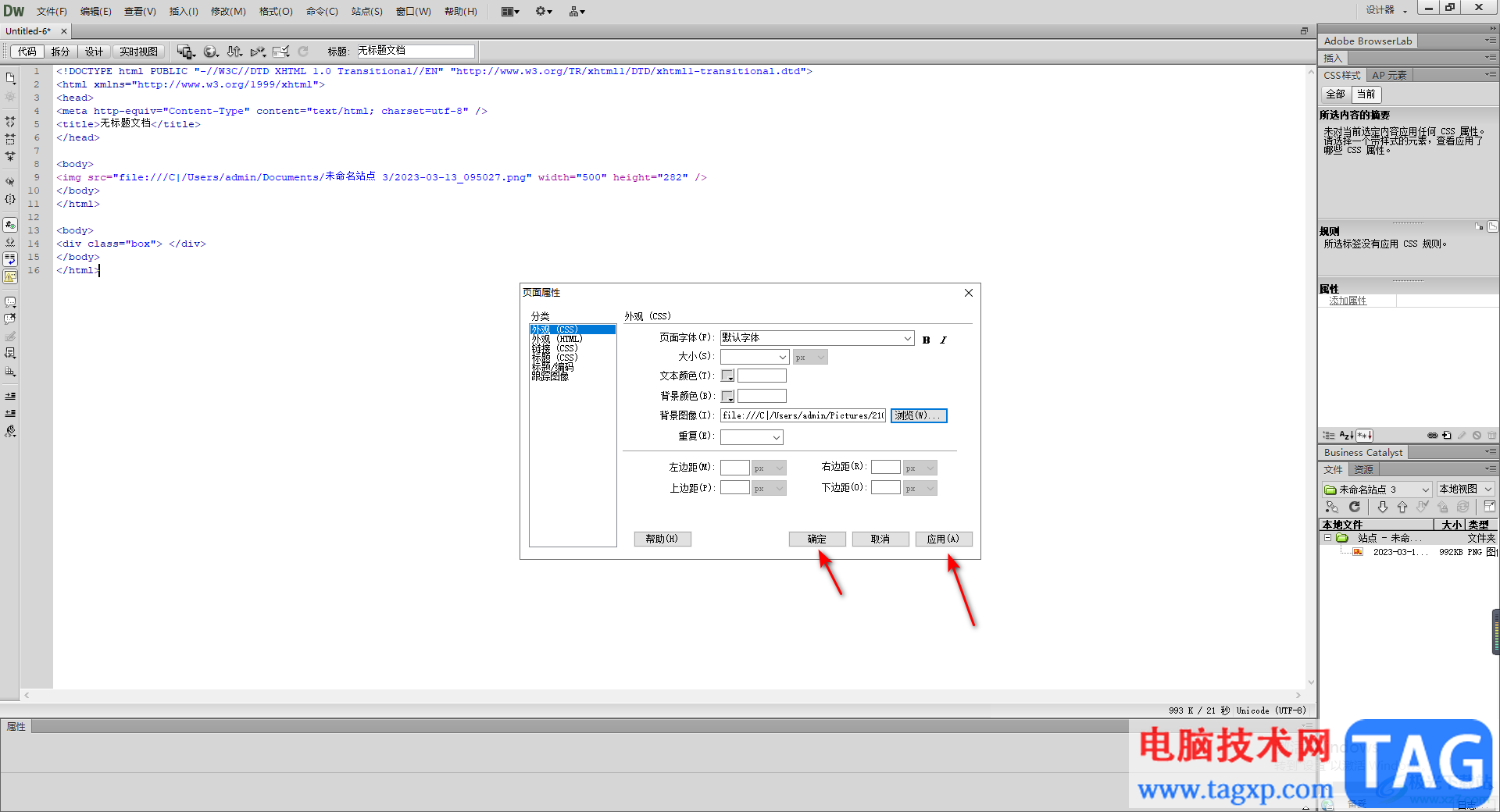Toggle word wrap in coding toolbar
Screen dimensions: 1500x812
pos(10,259)
